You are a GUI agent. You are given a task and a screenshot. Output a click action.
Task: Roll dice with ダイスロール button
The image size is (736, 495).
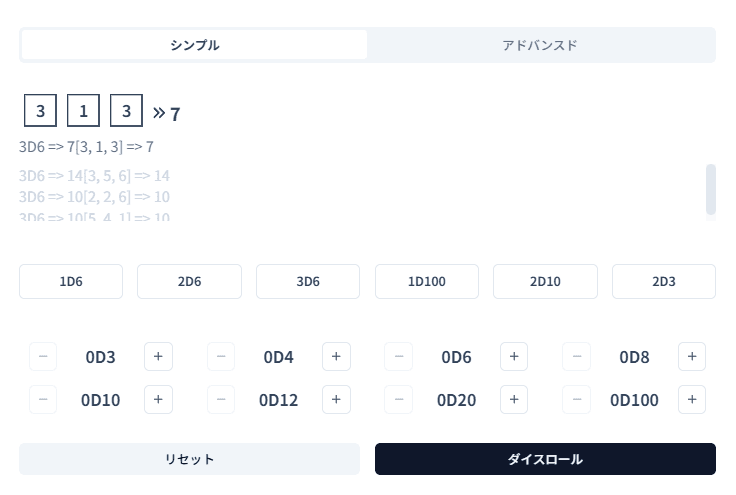tap(545, 459)
